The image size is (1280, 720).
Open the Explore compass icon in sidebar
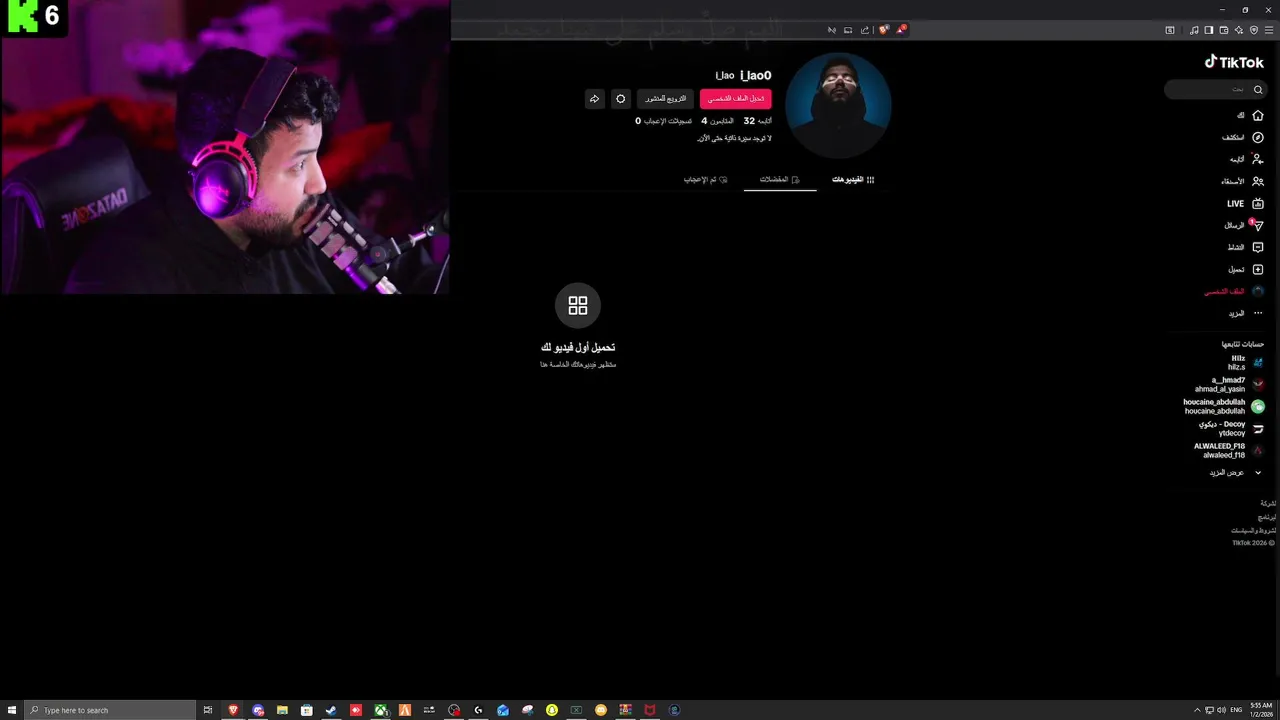[x=1258, y=137]
